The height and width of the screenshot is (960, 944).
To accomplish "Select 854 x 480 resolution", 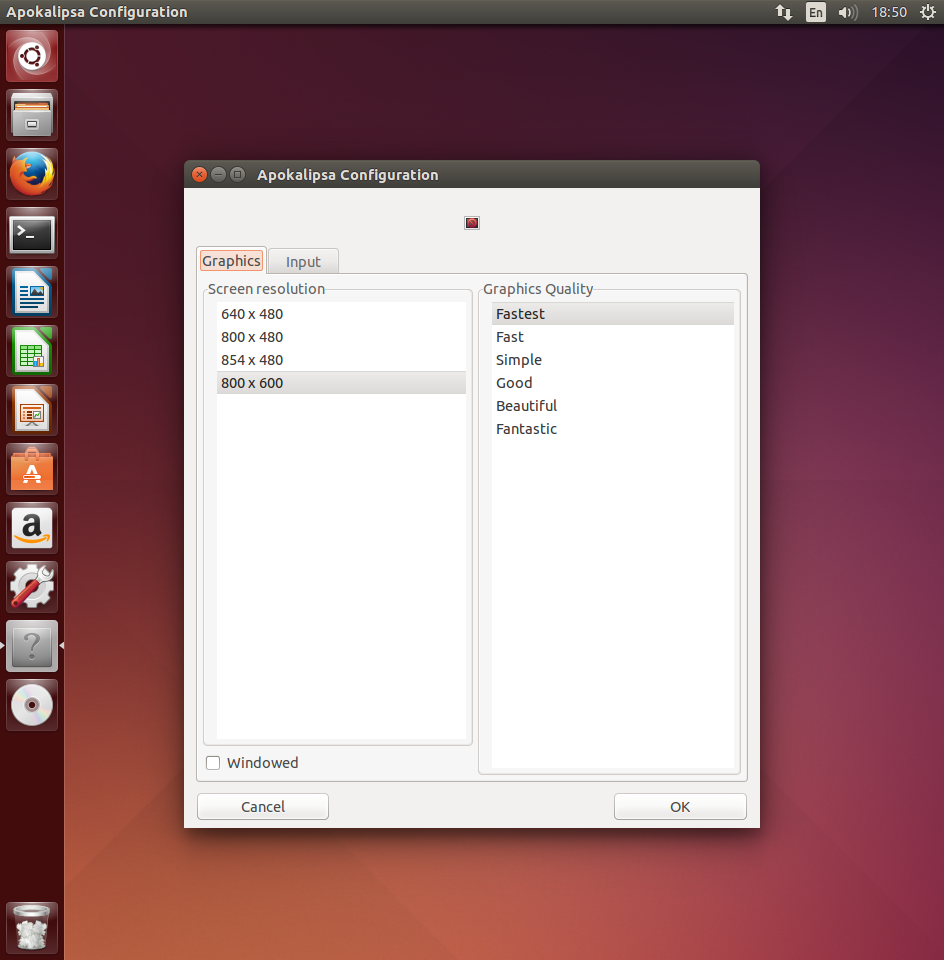I will point(341,360).
